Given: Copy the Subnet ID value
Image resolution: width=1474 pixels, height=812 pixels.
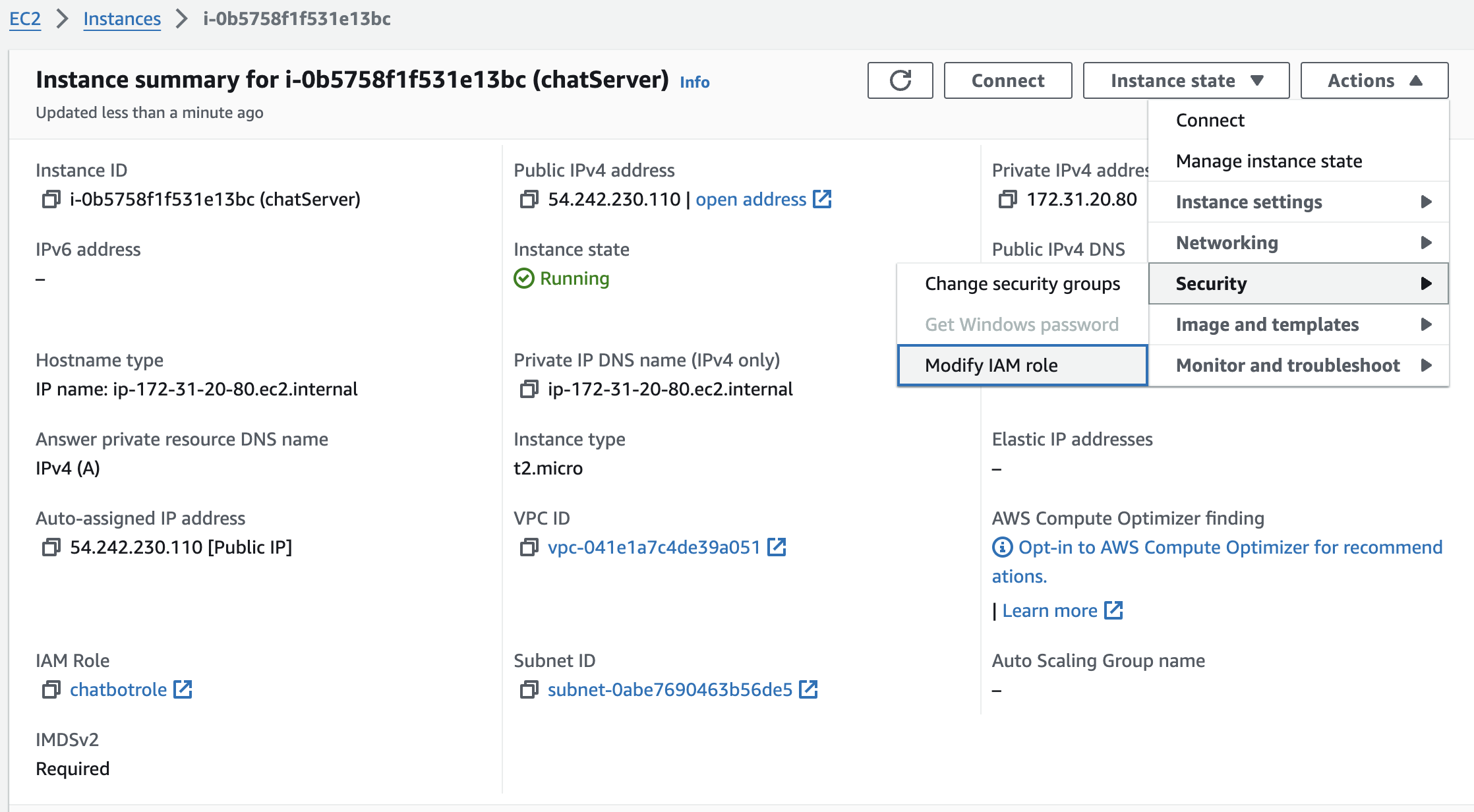Looking at the screenshot, I should [x=529, y=689].
